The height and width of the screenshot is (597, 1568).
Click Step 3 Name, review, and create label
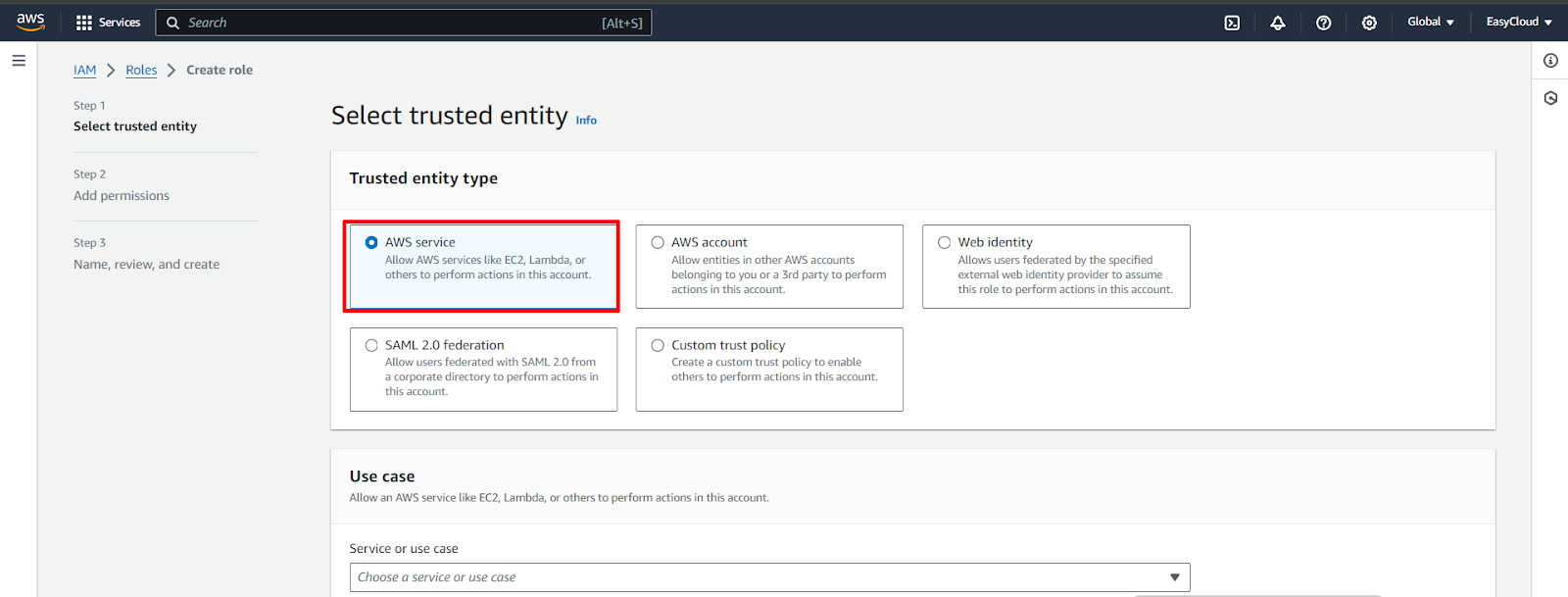[x=146, y=265]
